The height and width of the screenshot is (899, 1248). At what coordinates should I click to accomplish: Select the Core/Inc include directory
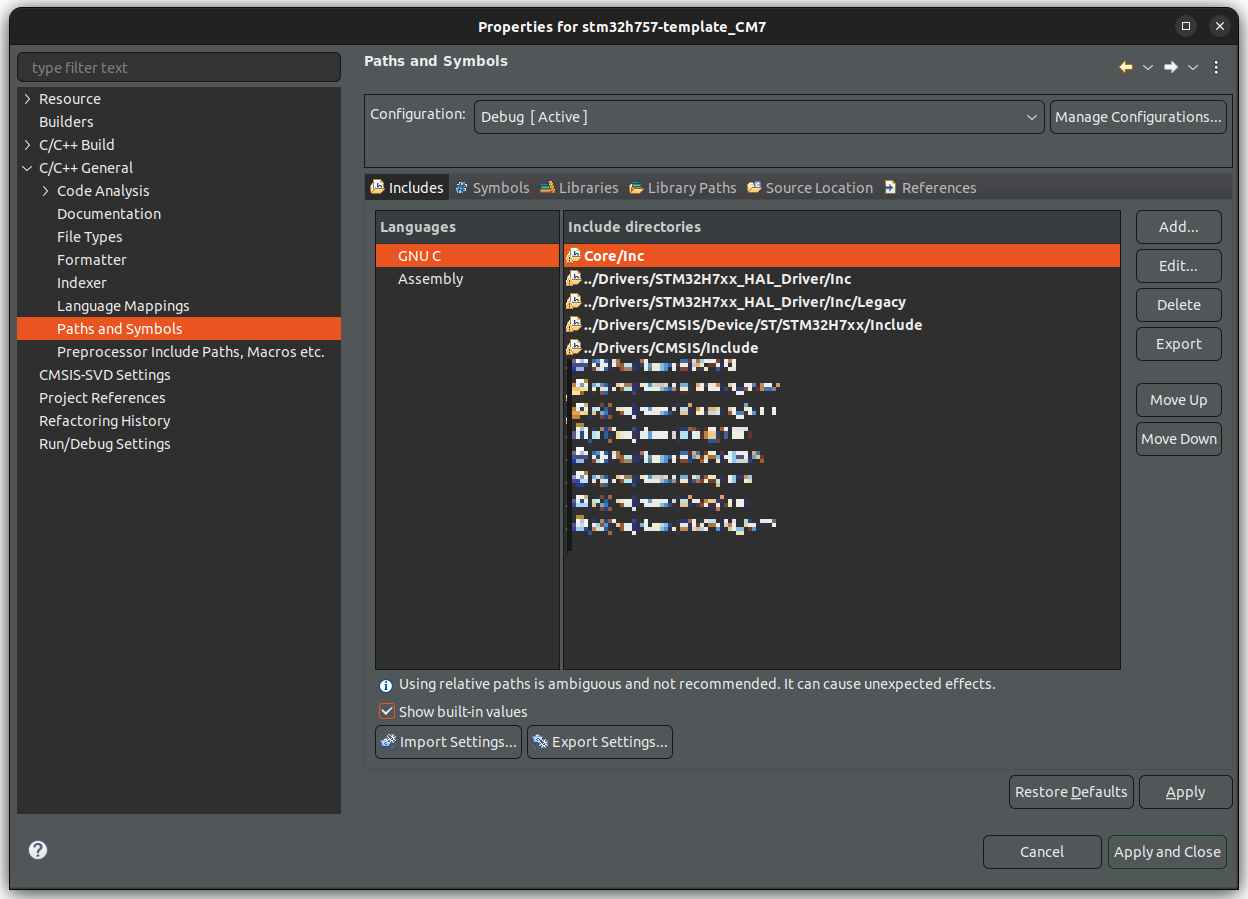(x=842, y=256)
